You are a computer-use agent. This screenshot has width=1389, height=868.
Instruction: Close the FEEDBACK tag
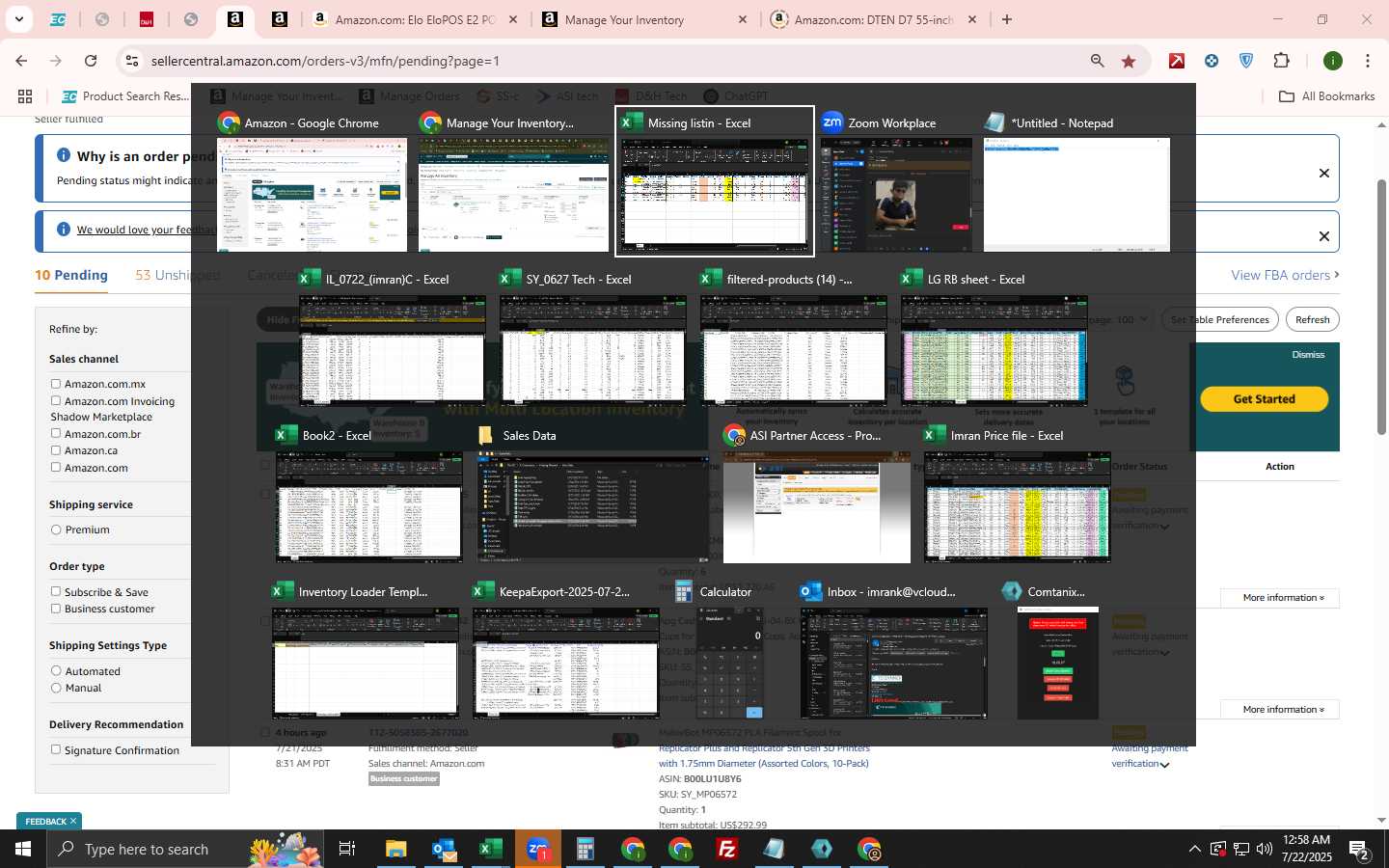(x=72, y=821)
